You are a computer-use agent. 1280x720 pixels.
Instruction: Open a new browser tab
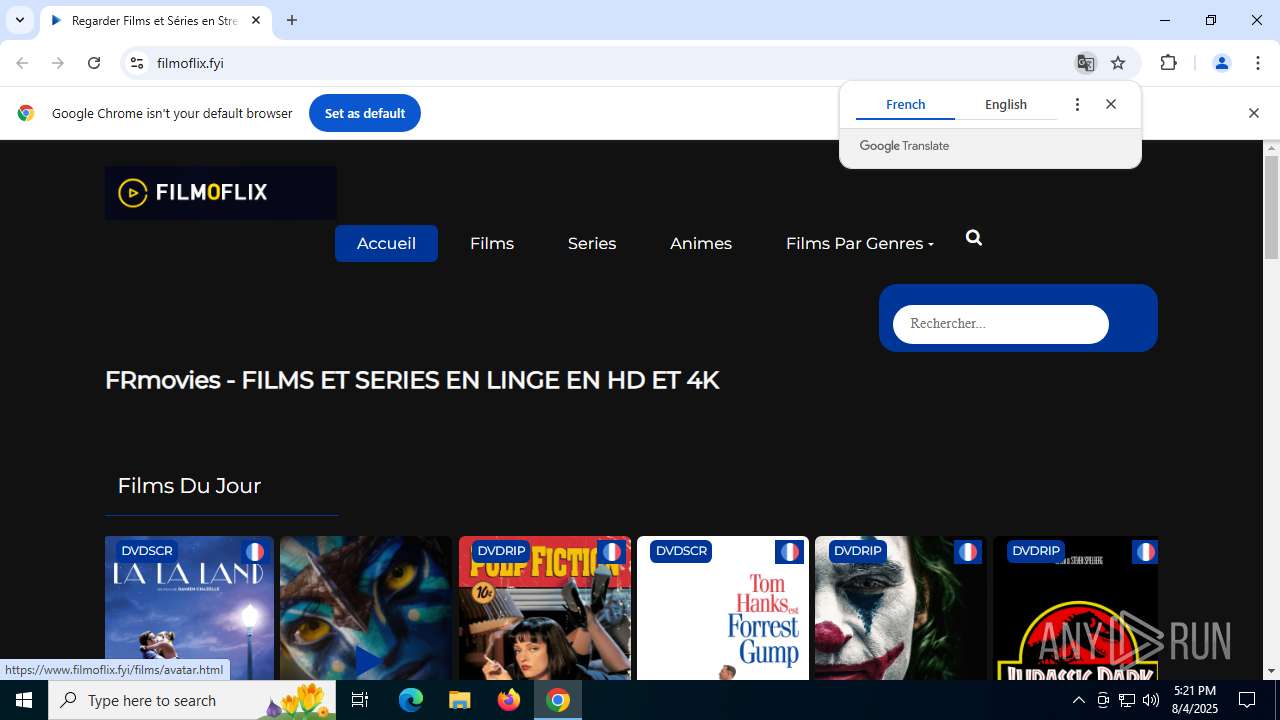point(292,20)
